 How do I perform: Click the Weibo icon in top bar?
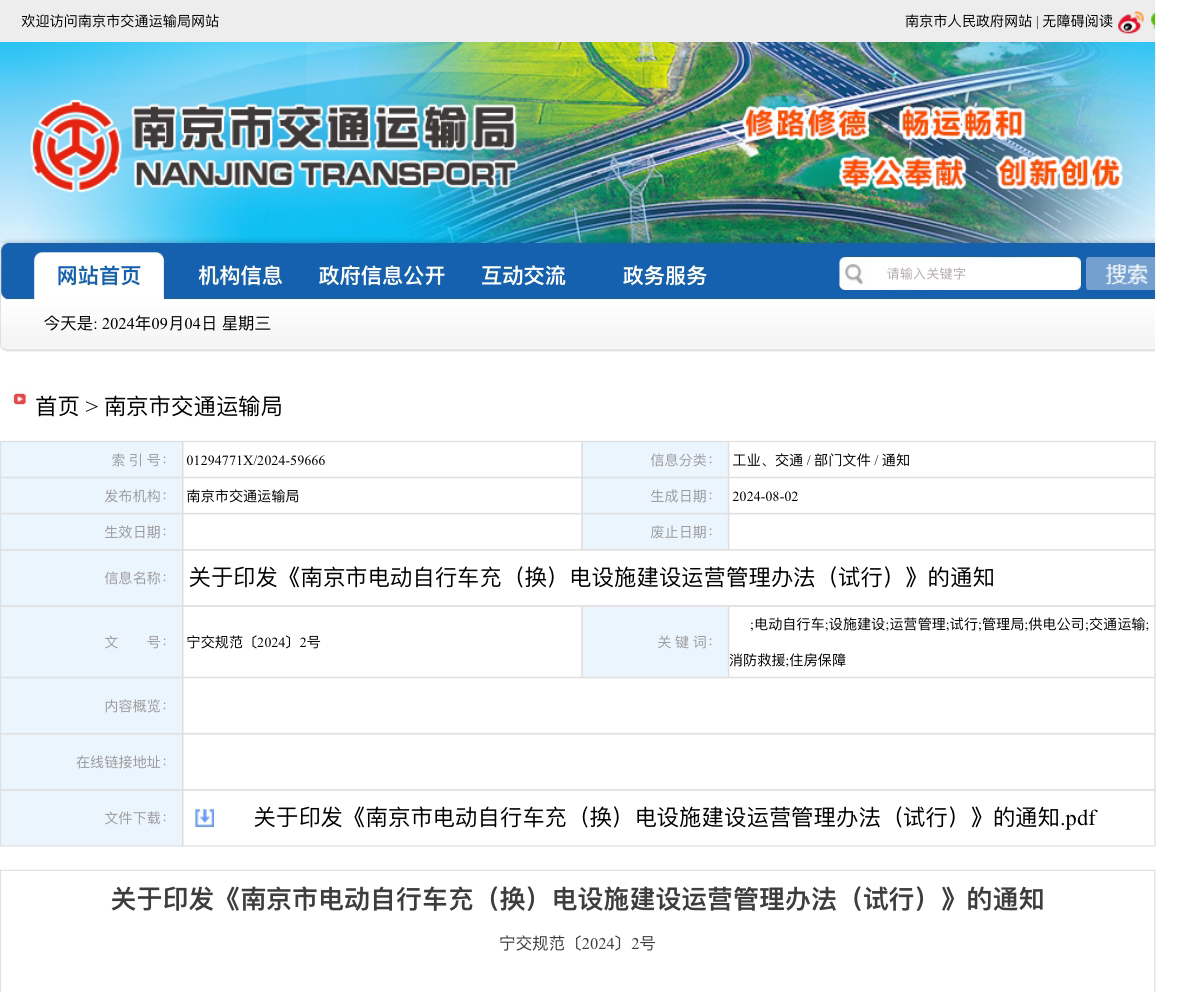pyautogui.click(x=1130, y=23)
